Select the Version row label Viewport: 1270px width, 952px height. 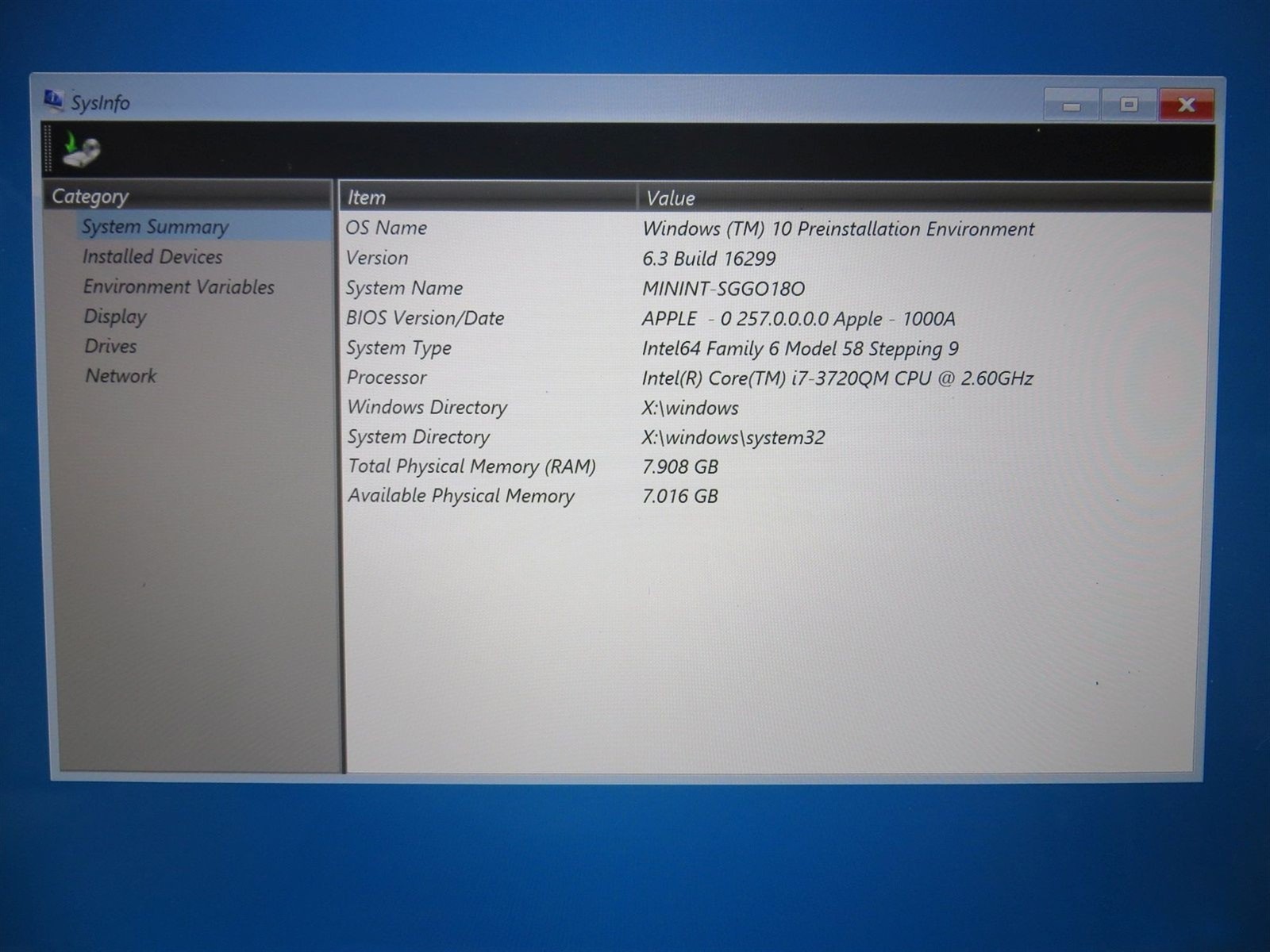(377, 258)
